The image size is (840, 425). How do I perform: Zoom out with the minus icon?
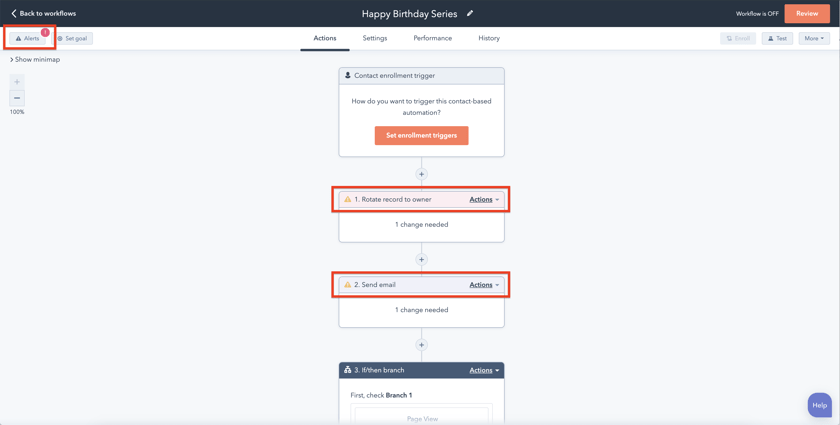pyautogui.click(x=17, y=98)
